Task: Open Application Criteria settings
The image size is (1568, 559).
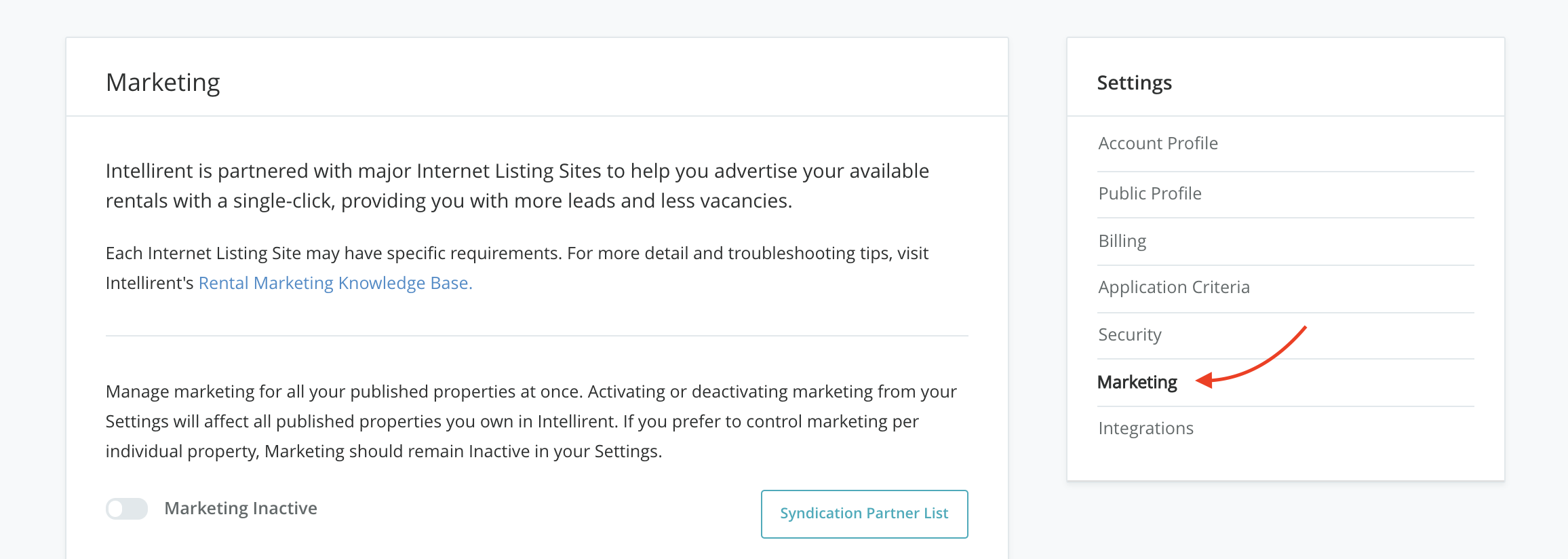Action: [1173, 288]
